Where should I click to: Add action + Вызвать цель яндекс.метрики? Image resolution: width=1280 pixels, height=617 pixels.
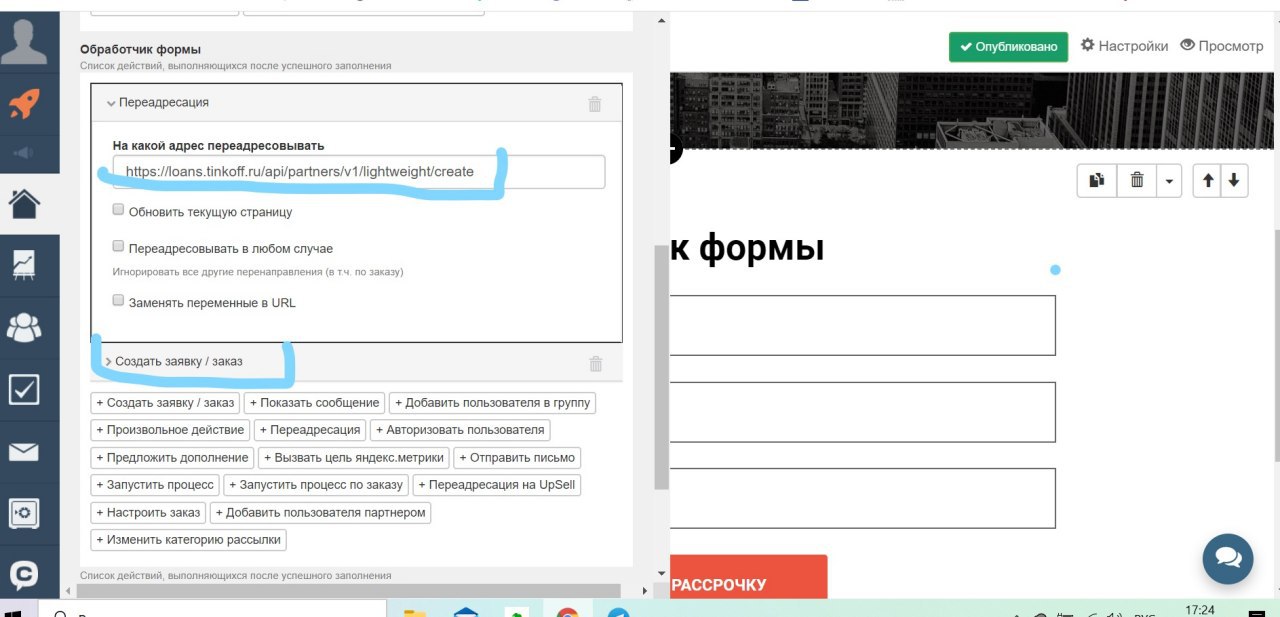[x=354, y=458]
